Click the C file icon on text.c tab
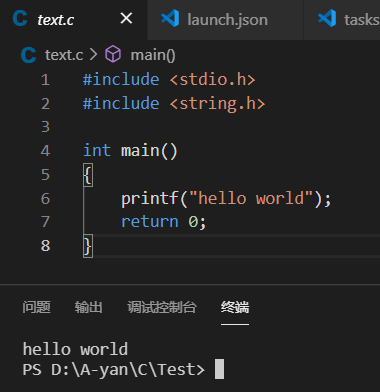Image resolution: width=380 pixels, height=392 pixels. click(x=20, y=19)
